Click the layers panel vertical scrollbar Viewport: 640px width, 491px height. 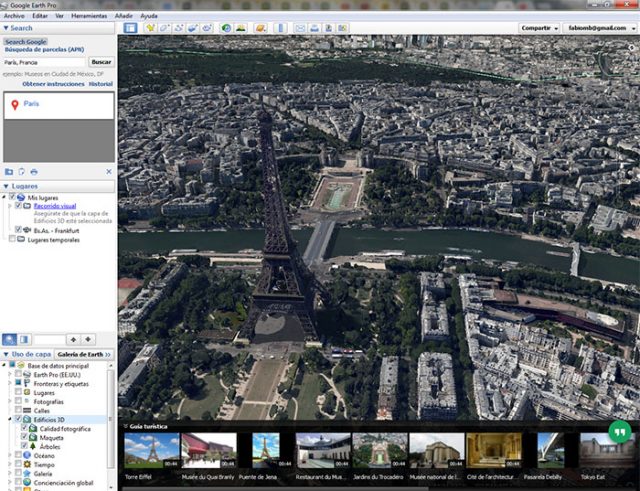point(110,415)
